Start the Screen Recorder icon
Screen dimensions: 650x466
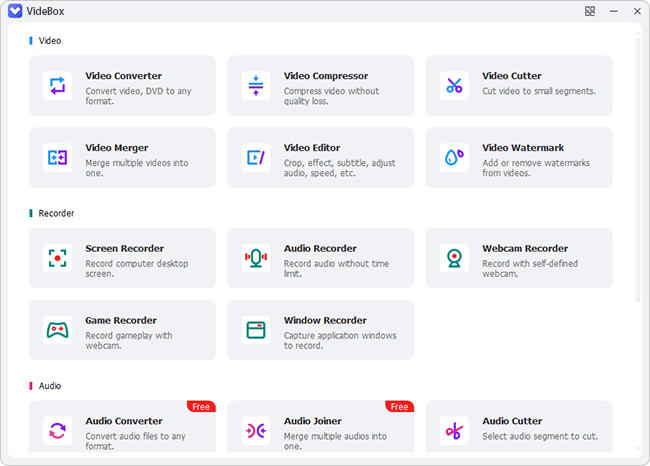tap(57, 258)
